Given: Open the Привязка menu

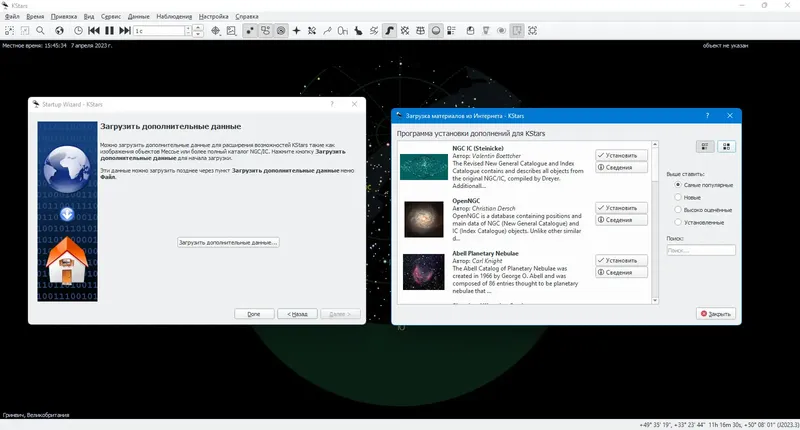Looking at the screenshot, I should click(x=64, y=16).
